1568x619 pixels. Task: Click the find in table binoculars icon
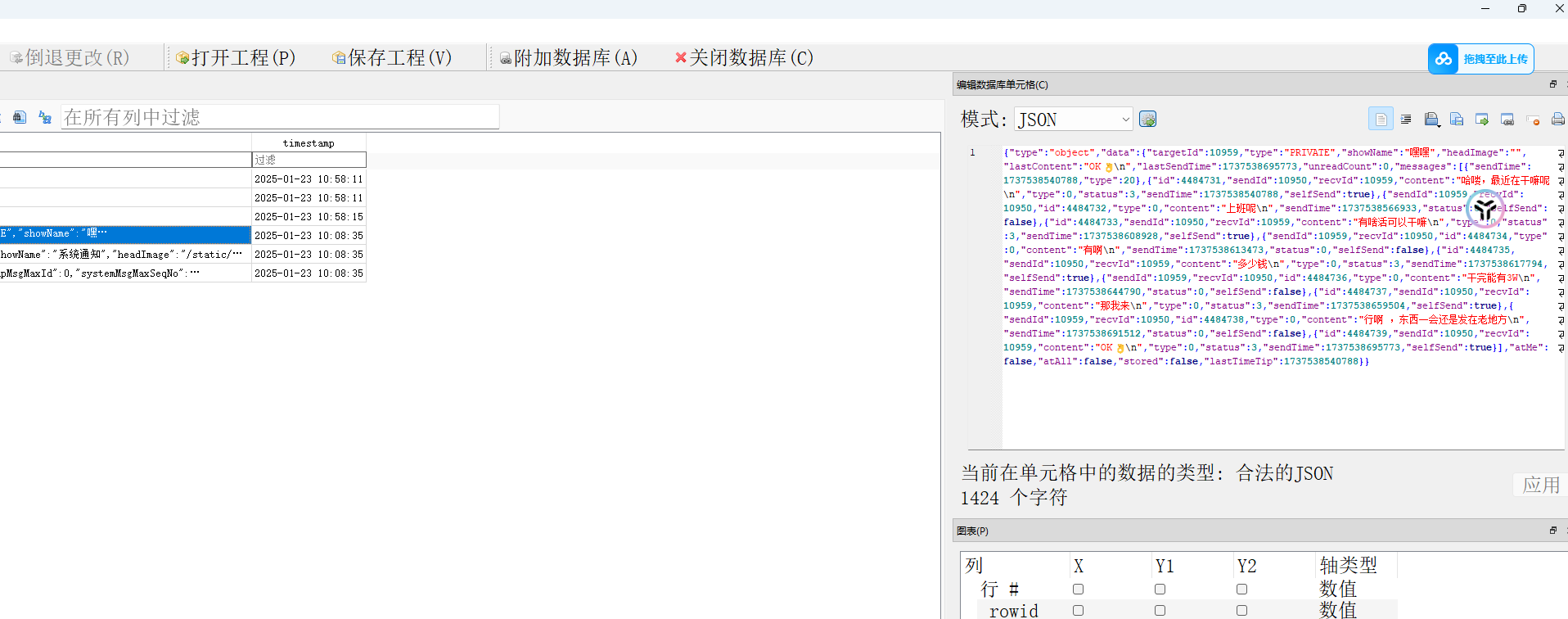tap(20, 118)
